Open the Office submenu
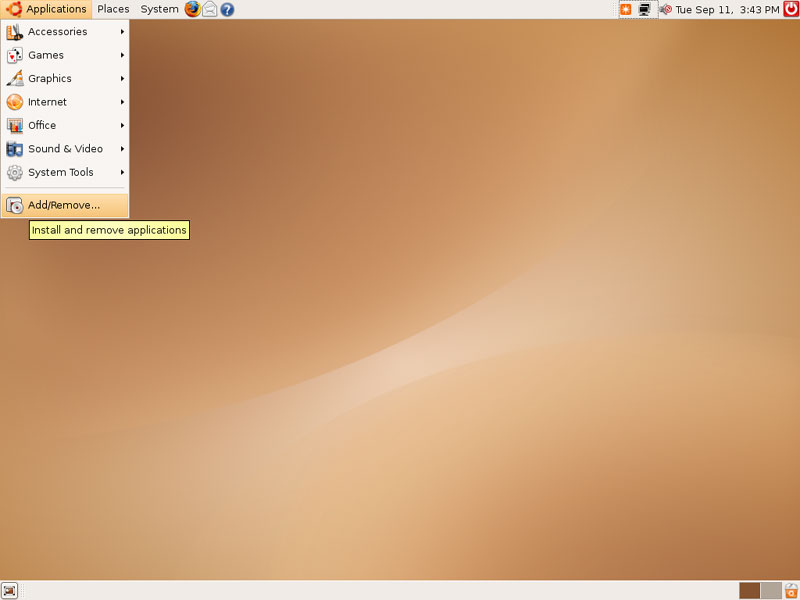 (x=65, y=126)
